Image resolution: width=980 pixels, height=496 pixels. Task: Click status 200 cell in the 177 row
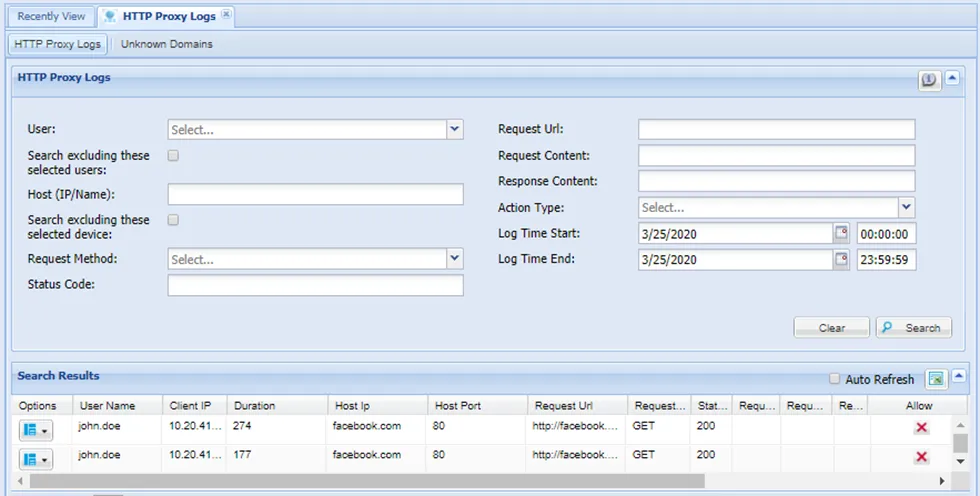point(706,455)
